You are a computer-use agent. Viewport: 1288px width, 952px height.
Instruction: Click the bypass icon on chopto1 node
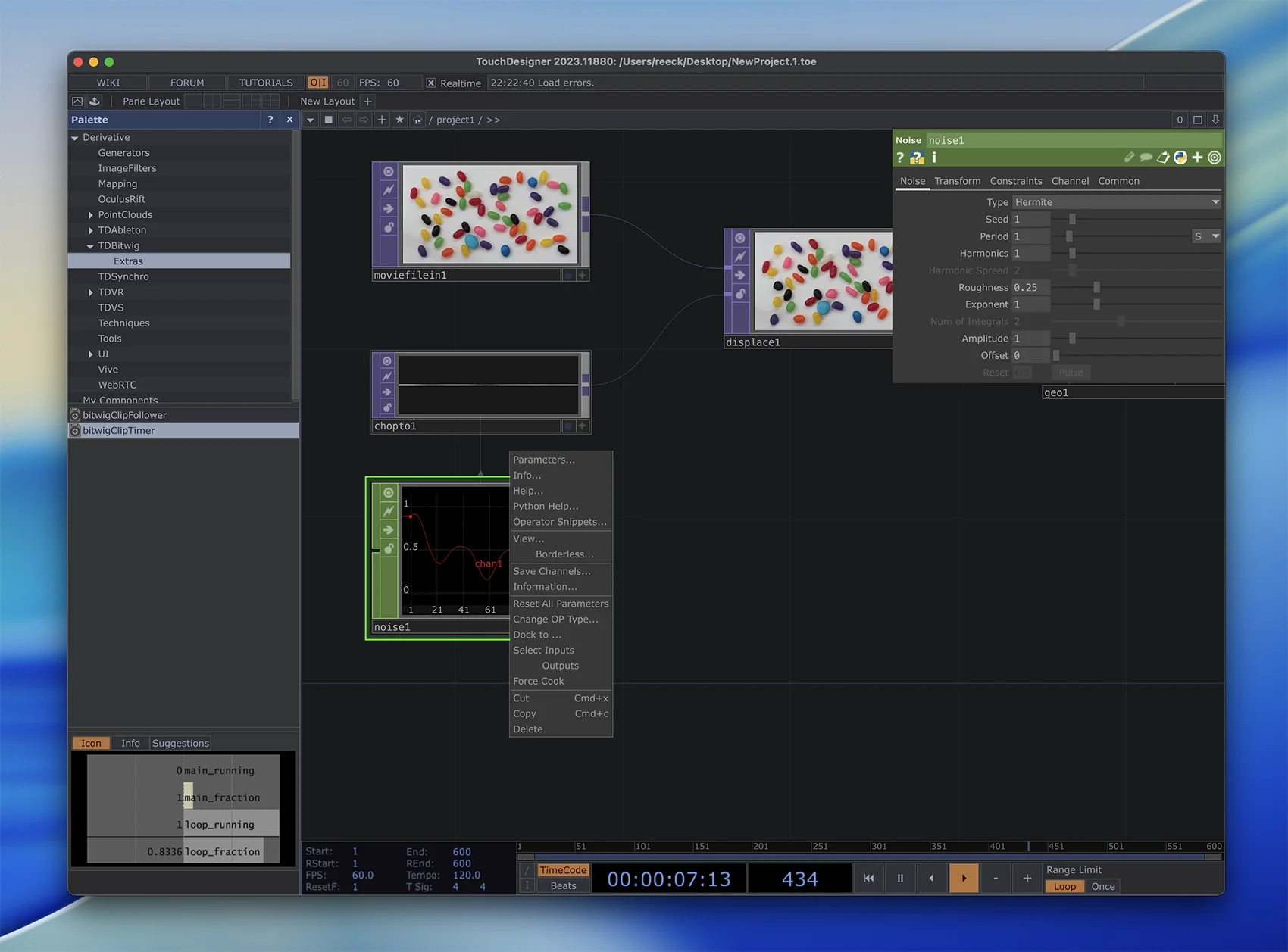pyautogui.click(x=387, y=376)
